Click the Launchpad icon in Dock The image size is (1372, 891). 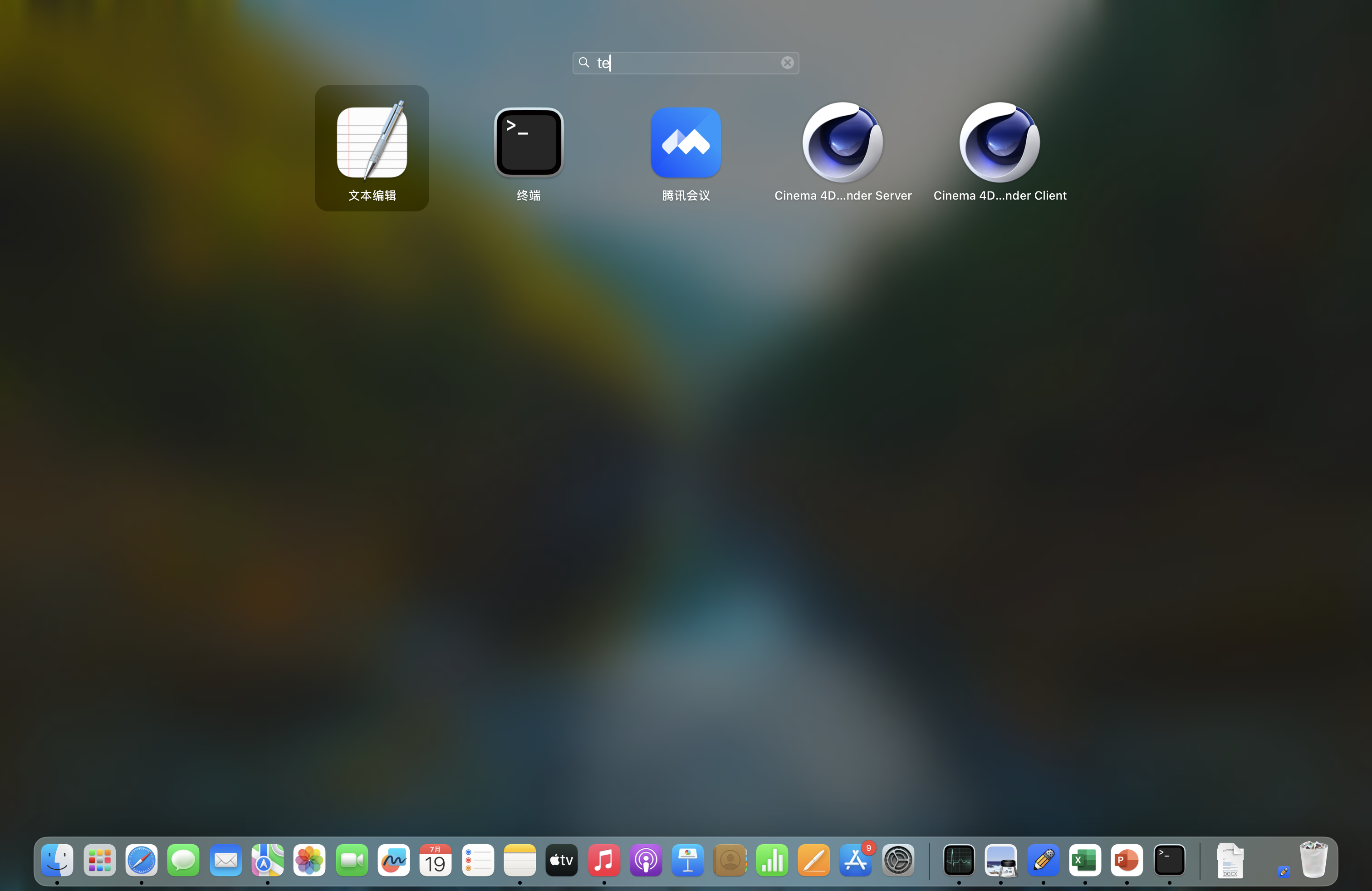99,861
